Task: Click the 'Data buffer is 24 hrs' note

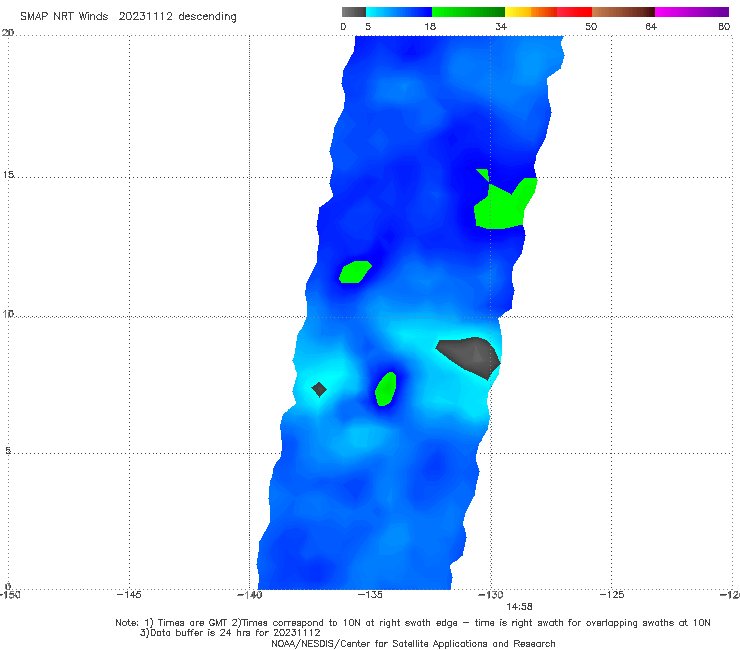Action: (x=230, y=633)
